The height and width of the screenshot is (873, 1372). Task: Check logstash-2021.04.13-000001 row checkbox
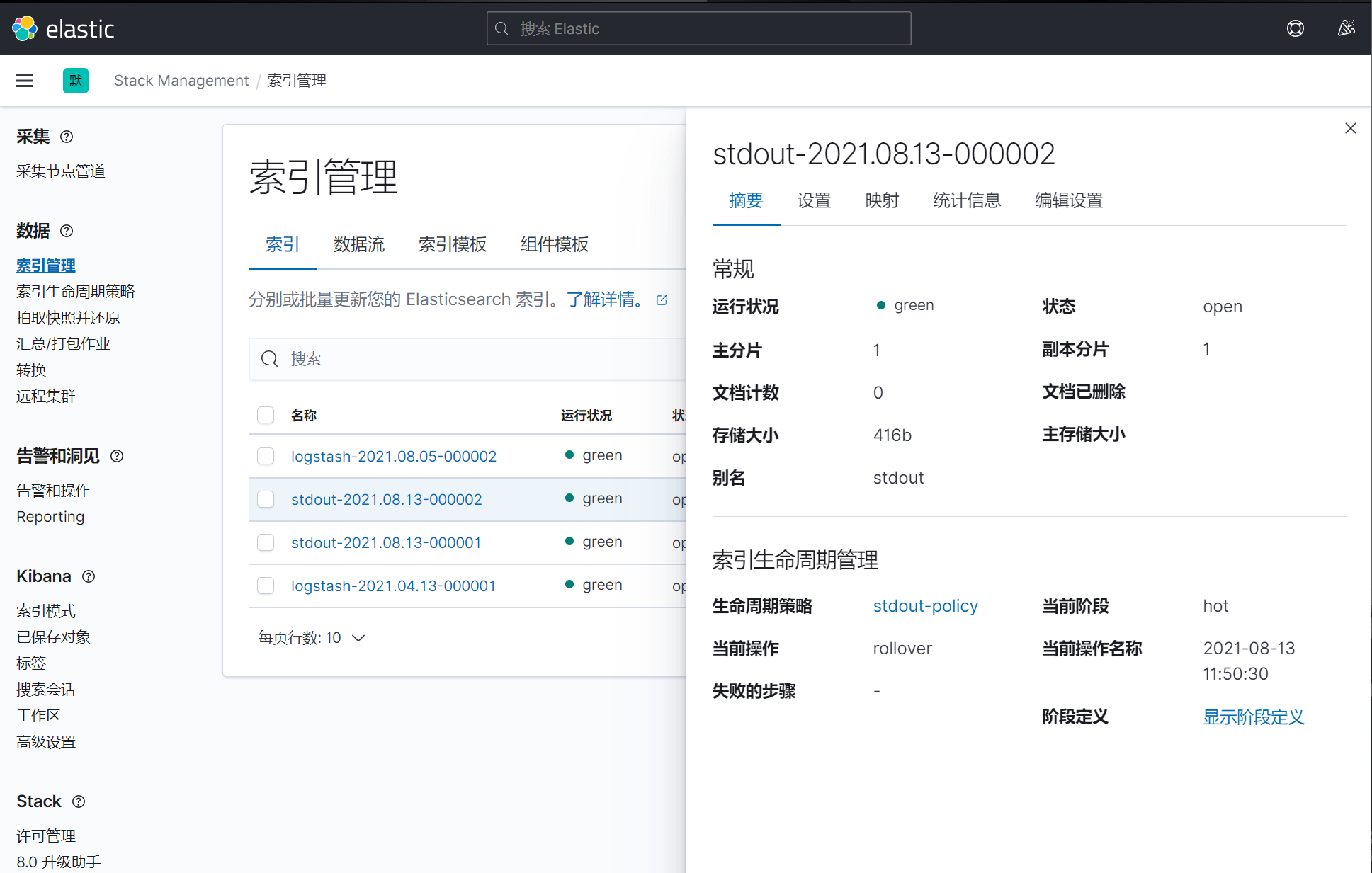click(x=266, y=586)
